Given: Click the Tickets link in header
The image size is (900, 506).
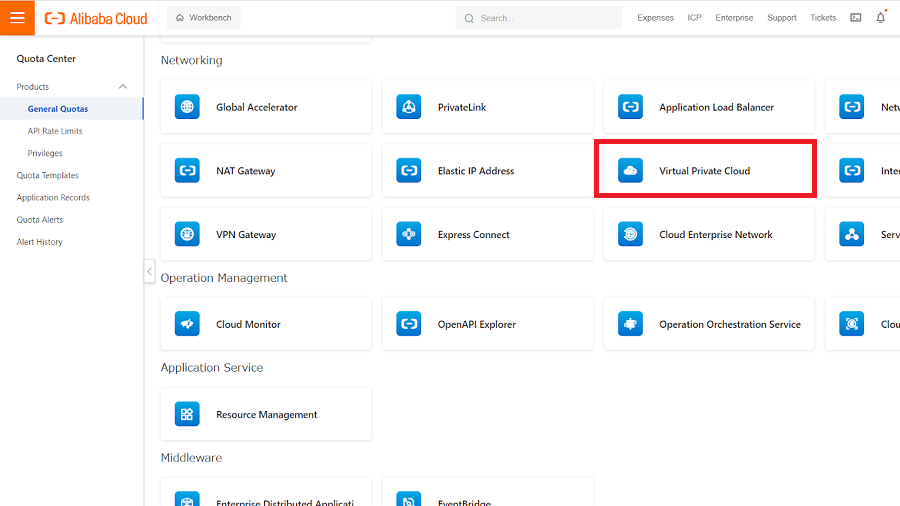Looking at the screenshot, I should pos(823,18).
